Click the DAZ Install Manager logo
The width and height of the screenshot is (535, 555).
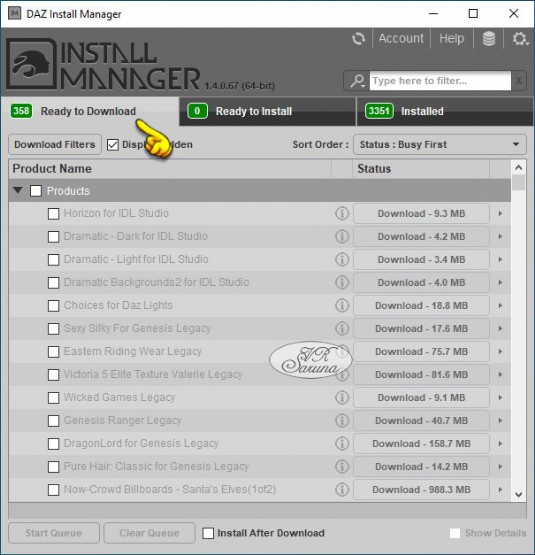tap(103, 64)
